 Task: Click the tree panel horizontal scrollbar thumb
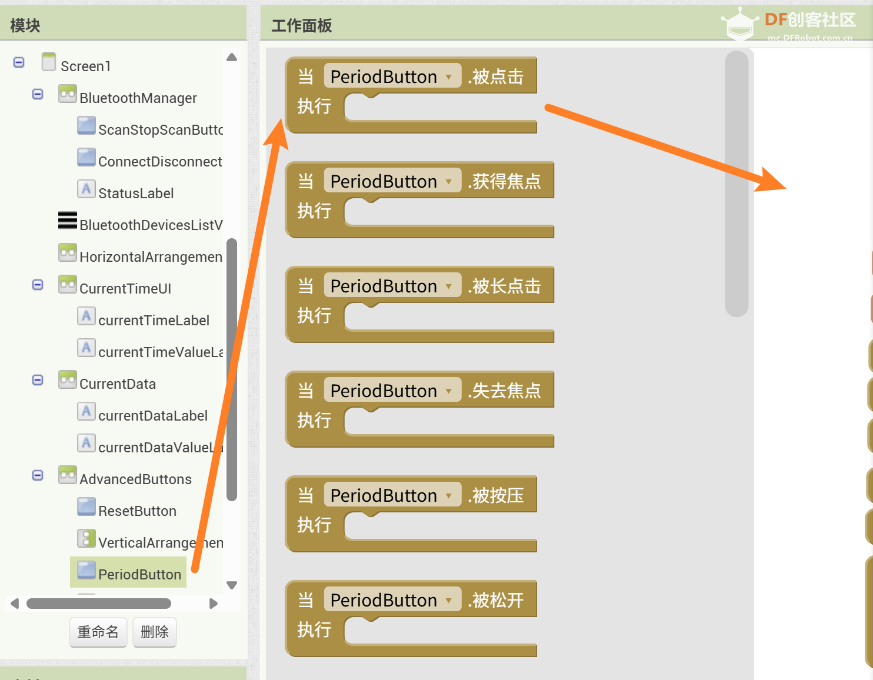pos(99,604)
